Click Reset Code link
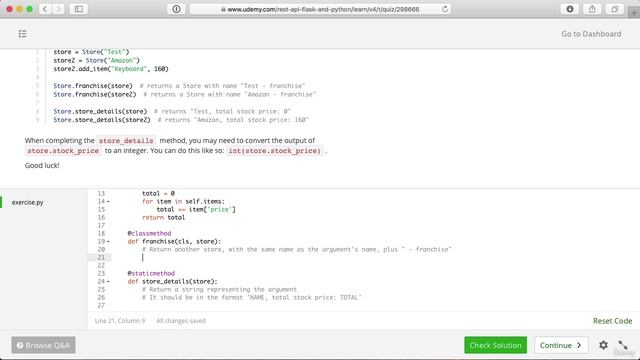The width and height of the screenshot is (640, 360). [x=612, y=321]
